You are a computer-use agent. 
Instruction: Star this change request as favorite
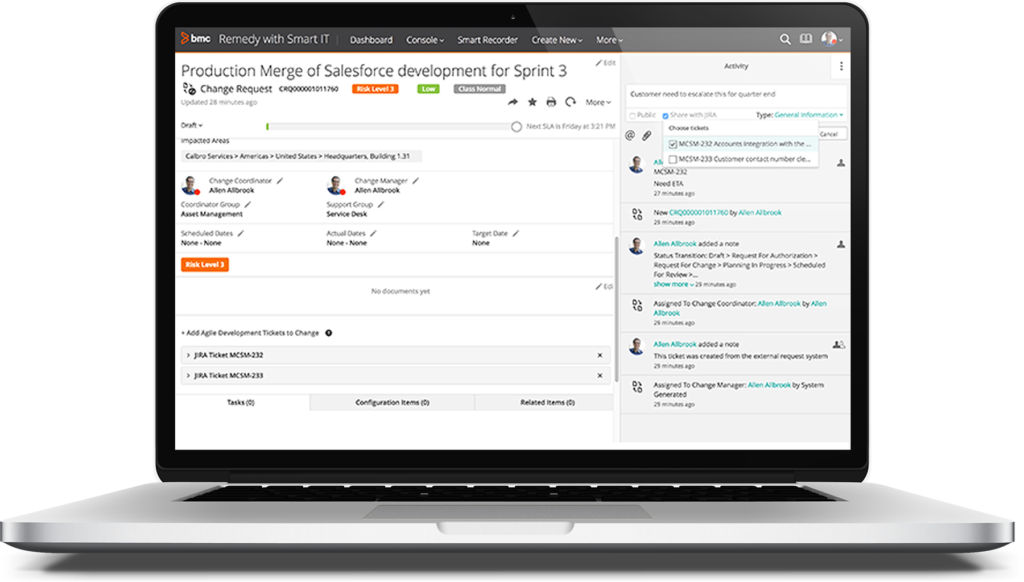coord(532,102)
